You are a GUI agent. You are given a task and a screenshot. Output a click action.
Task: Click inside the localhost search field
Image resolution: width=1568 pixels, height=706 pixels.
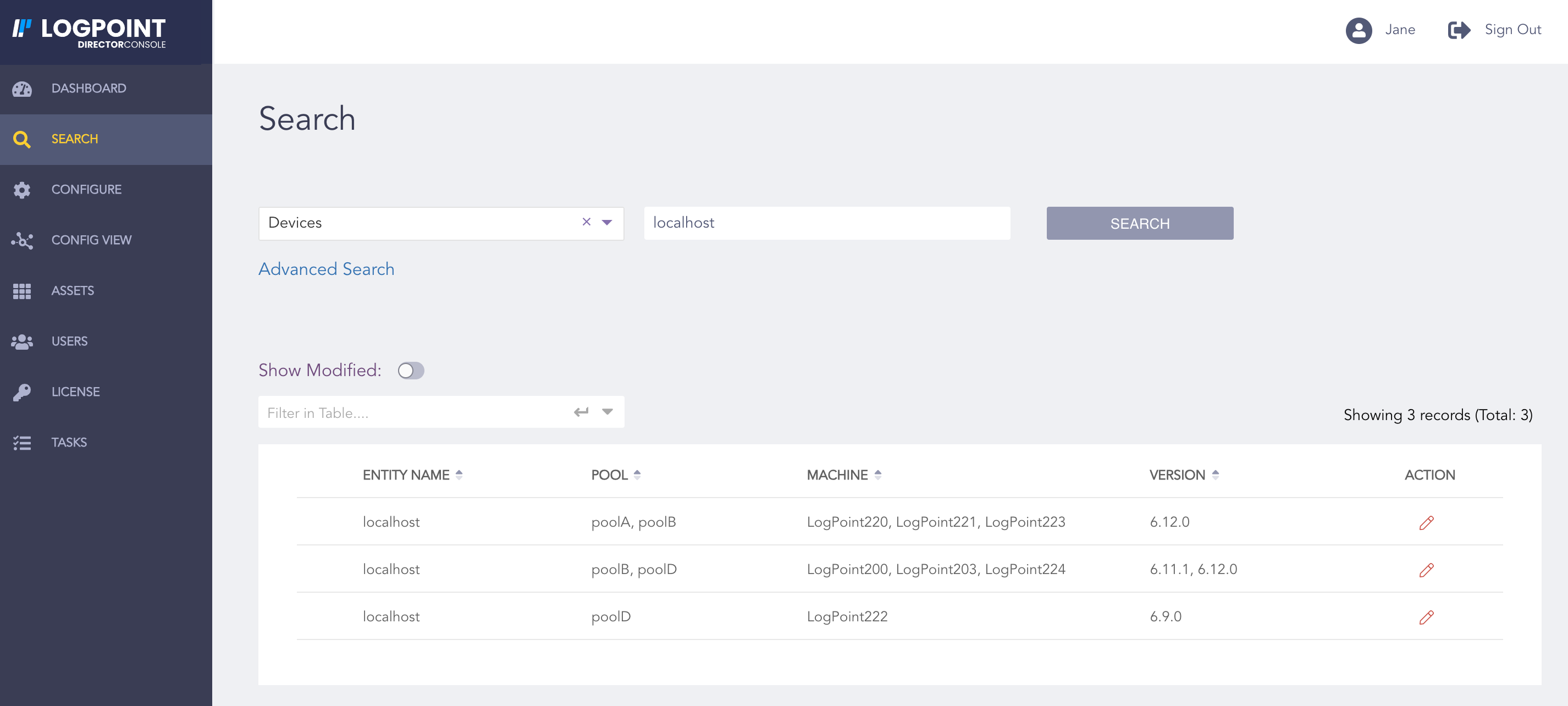click(x=826, y=223)
